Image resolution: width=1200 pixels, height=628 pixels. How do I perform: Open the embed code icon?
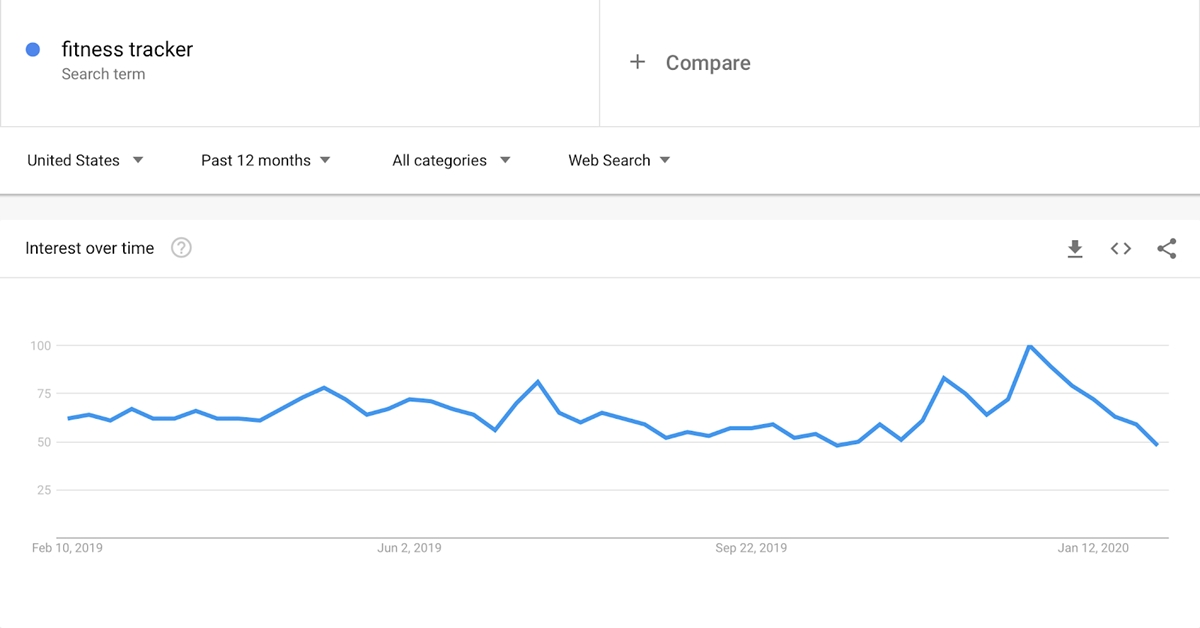[x=1121, y=249]
